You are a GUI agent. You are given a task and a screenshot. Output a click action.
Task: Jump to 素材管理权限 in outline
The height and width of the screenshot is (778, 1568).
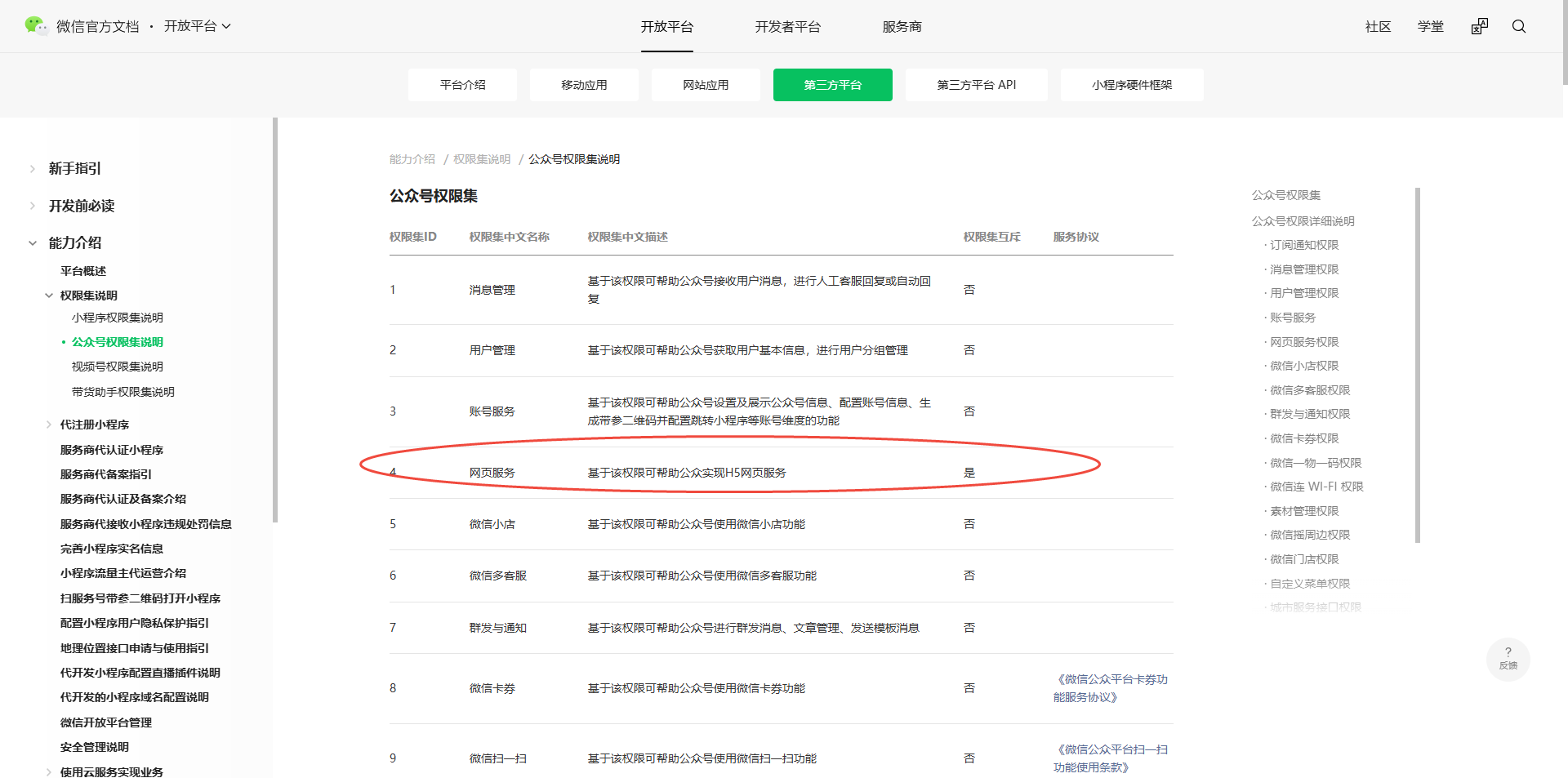coord(1304,511)
